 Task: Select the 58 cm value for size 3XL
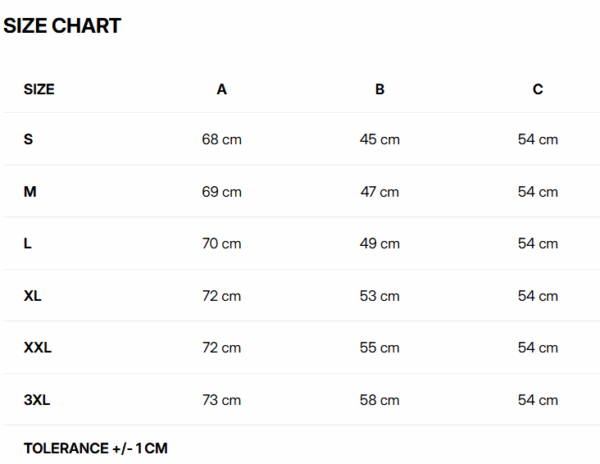tap(380, 400)
